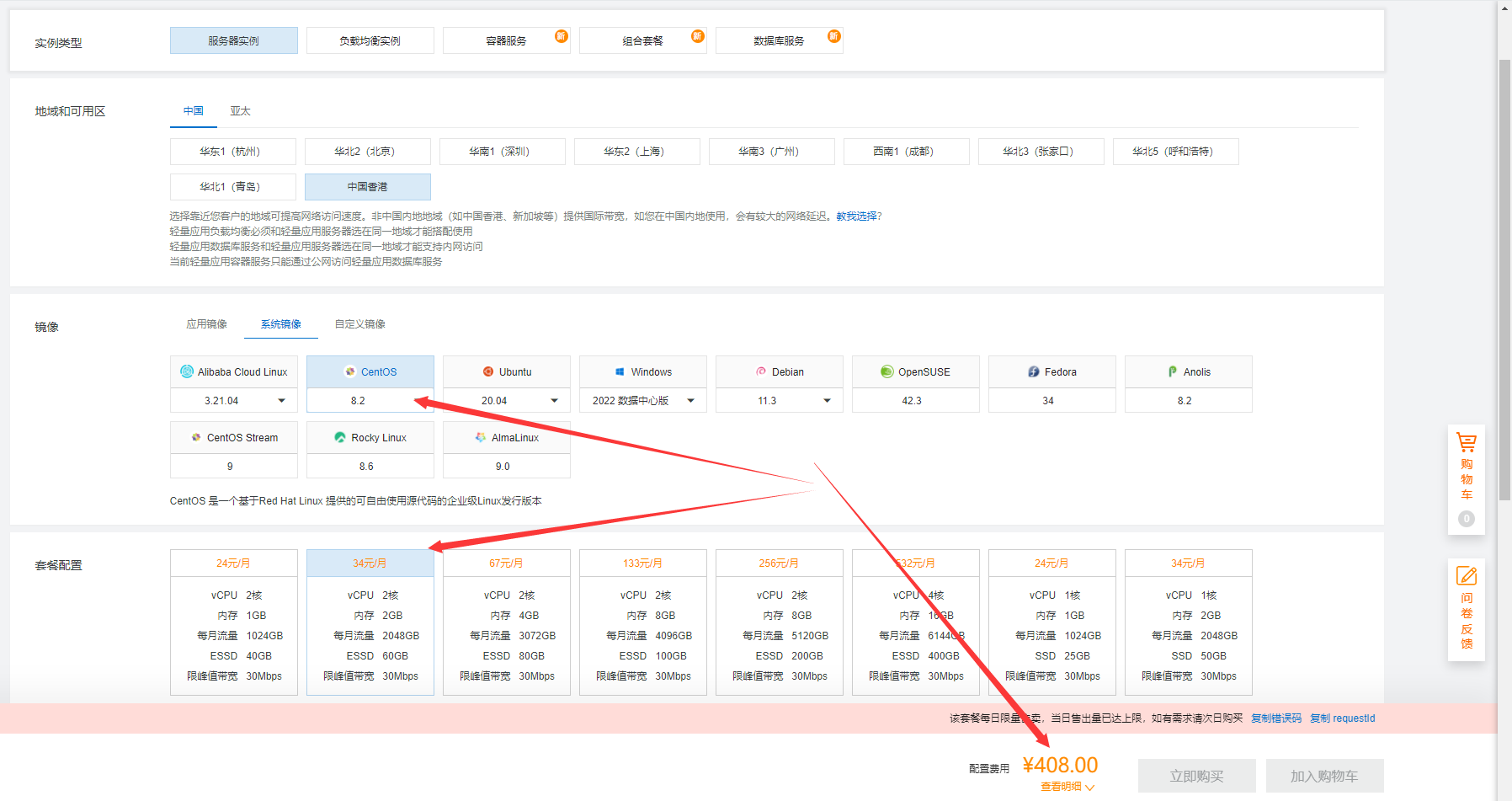Expand Windows 2022 数据中心版 version dropdown
Image resolution: width=1512 pixels, height=801 pixels.
[691, 401]
